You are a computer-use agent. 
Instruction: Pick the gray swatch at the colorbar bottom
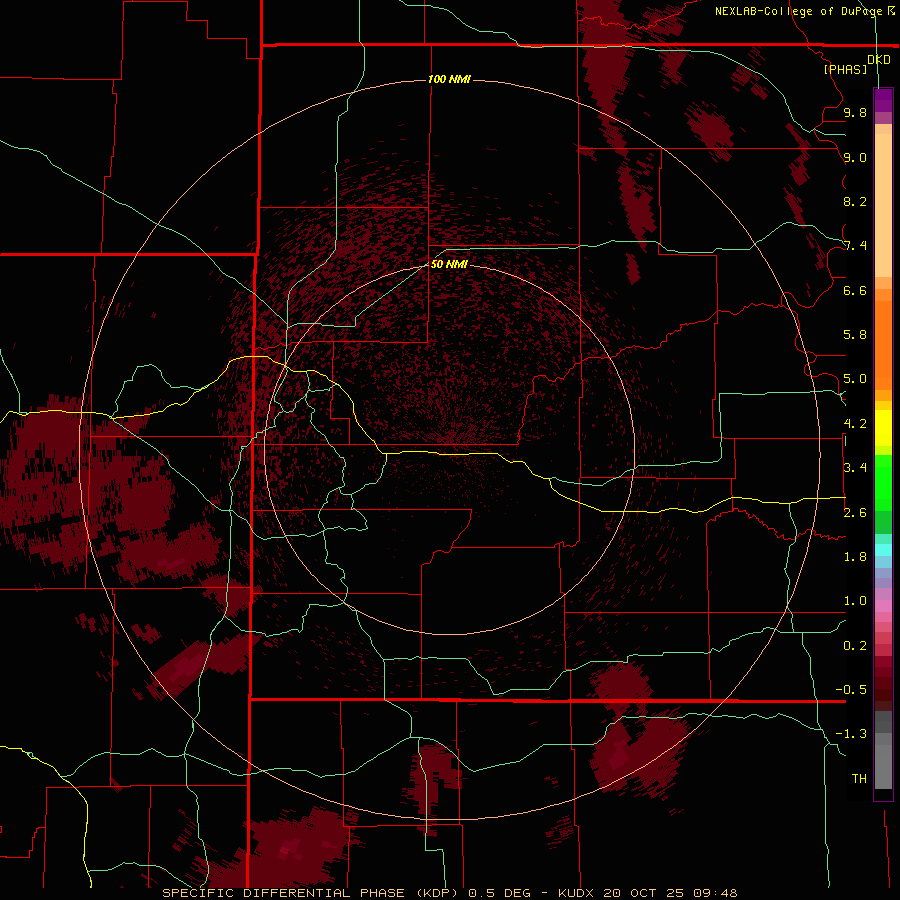pyautogui.click(x=883, y=766)
